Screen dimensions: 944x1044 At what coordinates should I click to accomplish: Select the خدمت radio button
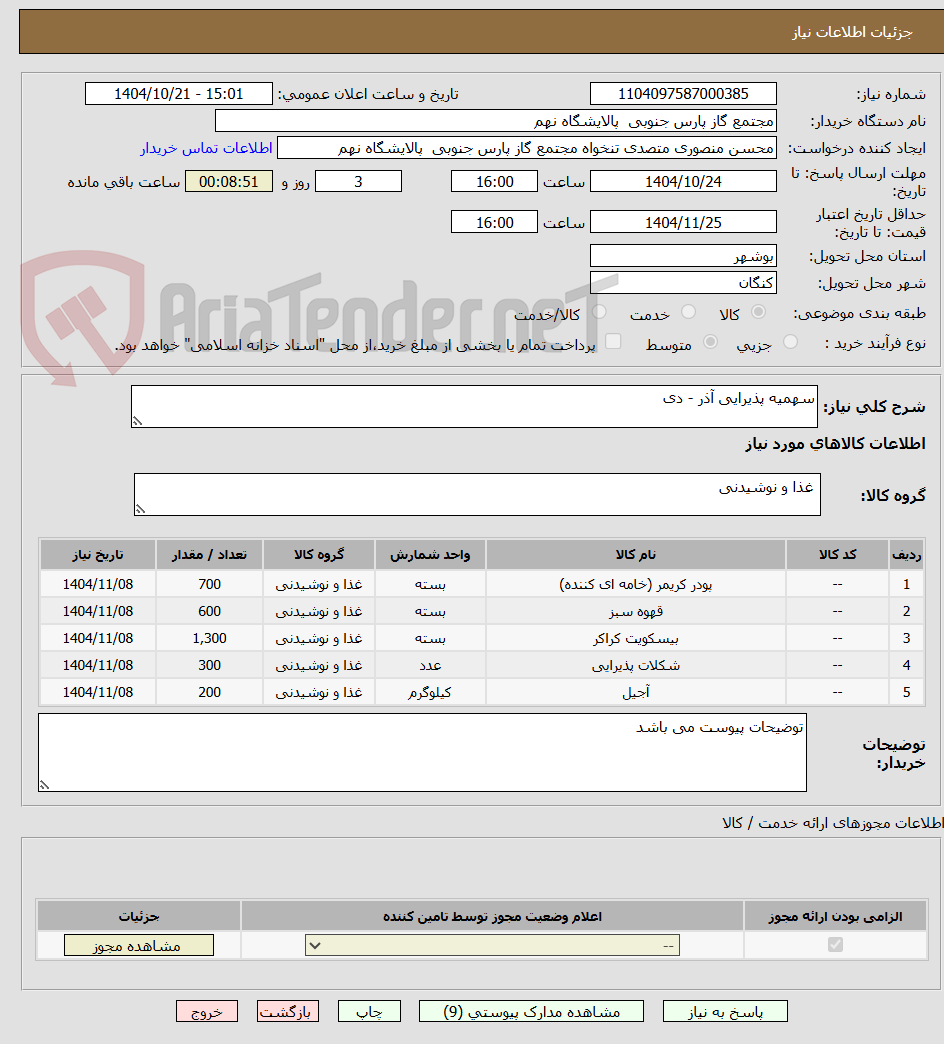688,312
